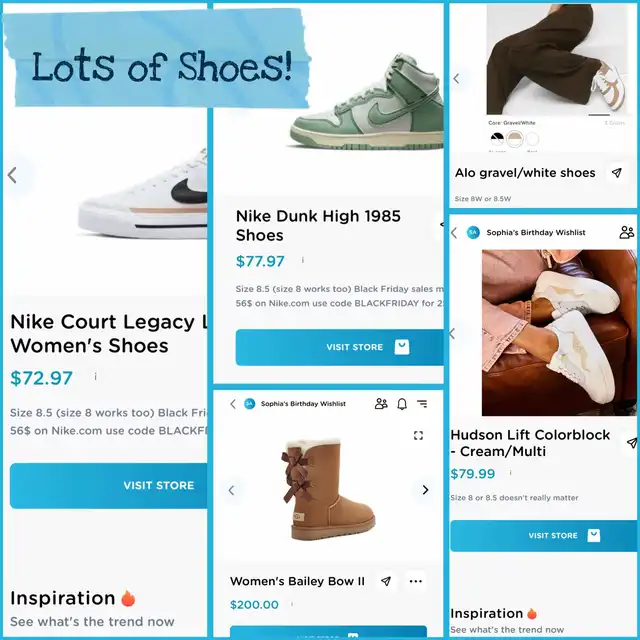Open the members icon in the Hudson Lift header

pos(627,232)
